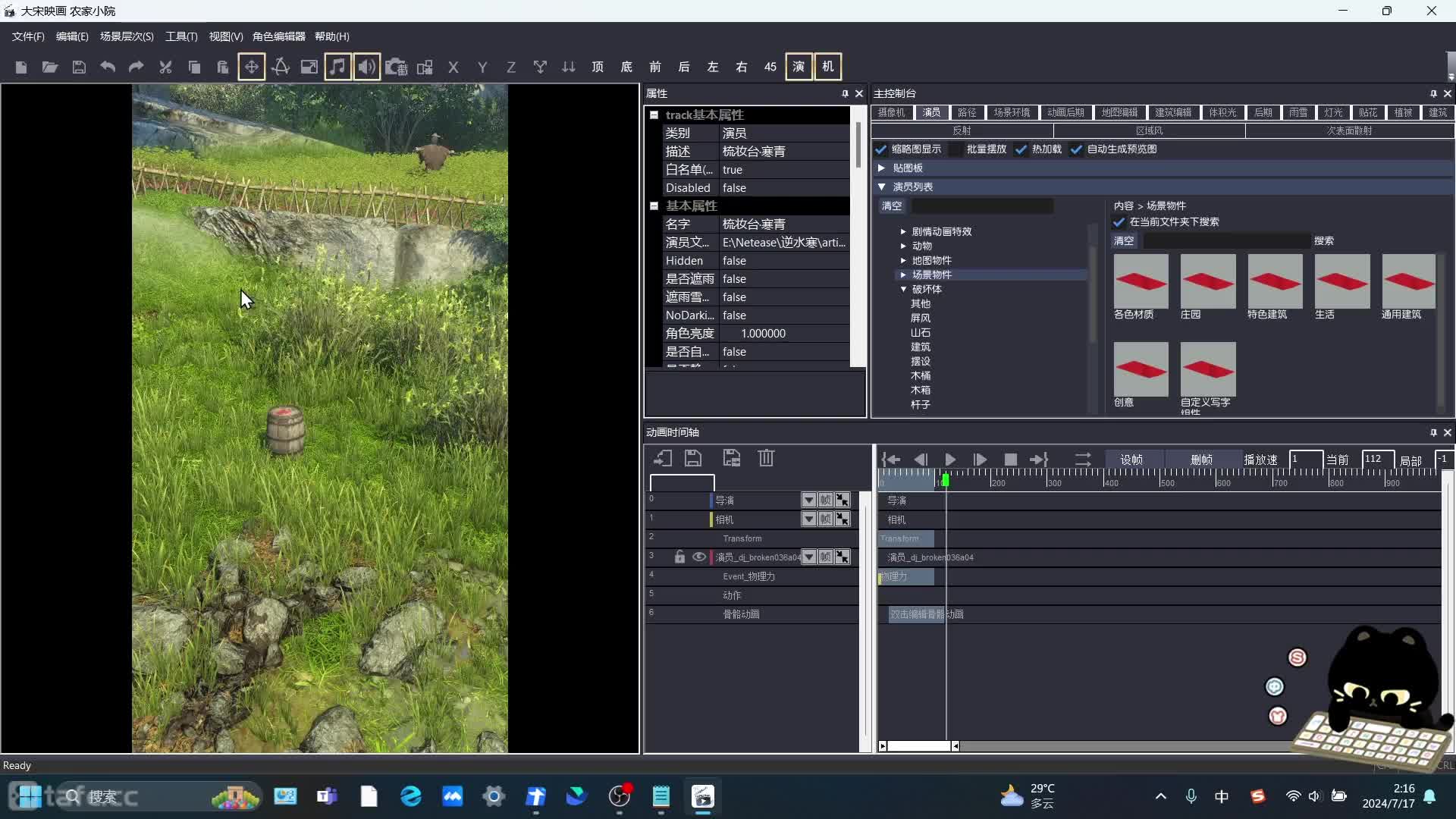
Task: Click the timeline horizontal scrollbar thumb
Action: (x=919, y=746)
